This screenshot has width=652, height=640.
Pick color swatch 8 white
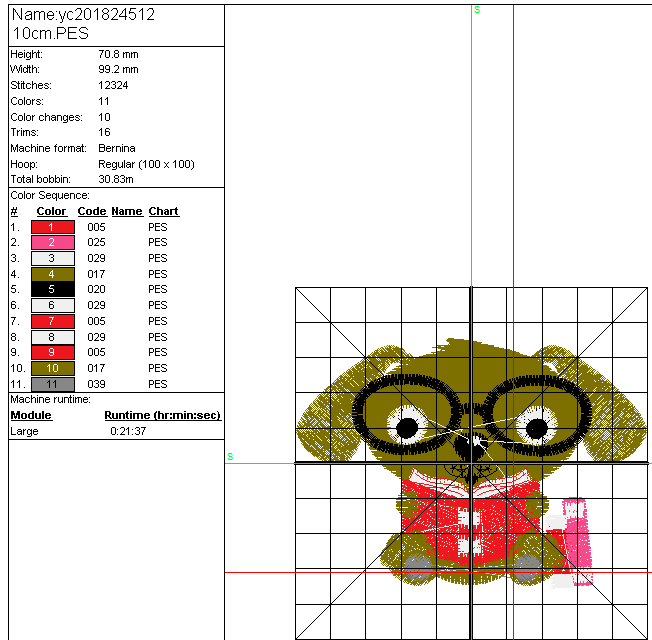(x=53, y=337)
